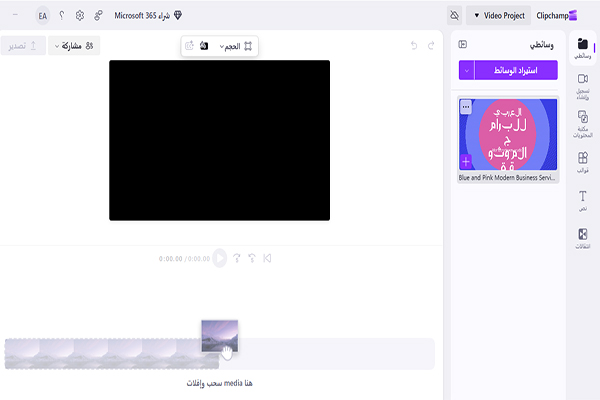Screen dimensions: 600x400
Task: Open the EA account avatar
Action: (x=42, y=16)
